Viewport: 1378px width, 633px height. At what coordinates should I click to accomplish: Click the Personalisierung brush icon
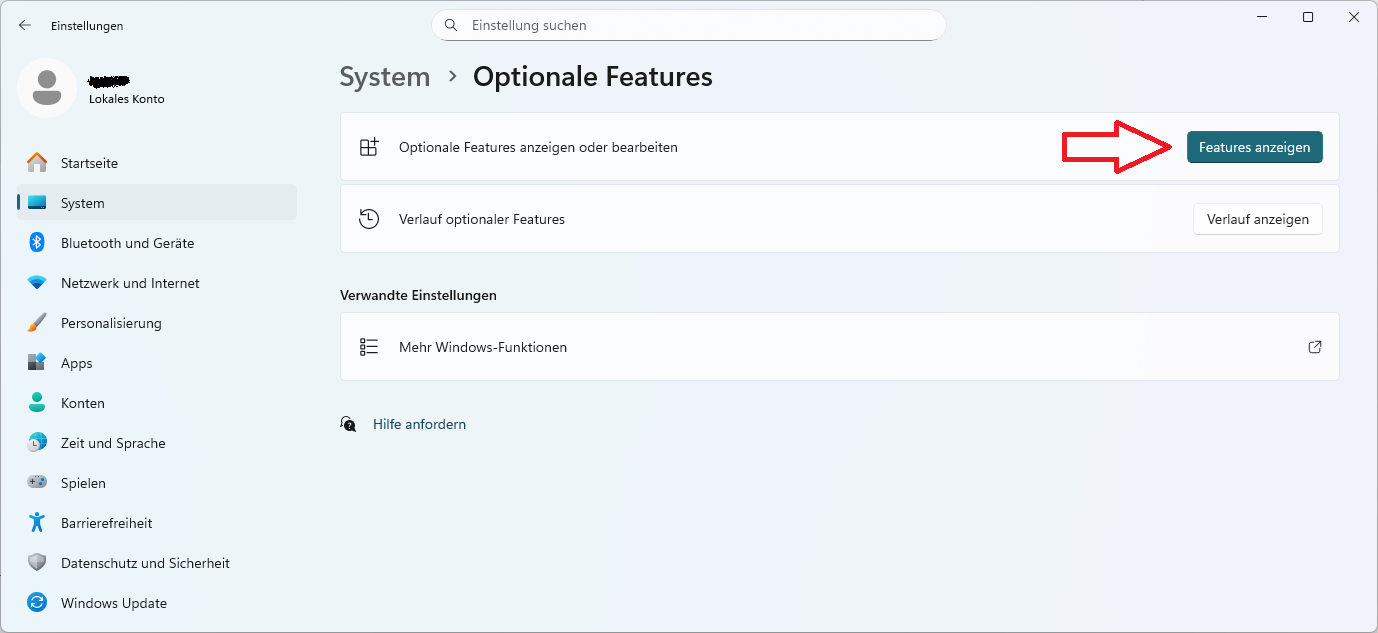38,322
